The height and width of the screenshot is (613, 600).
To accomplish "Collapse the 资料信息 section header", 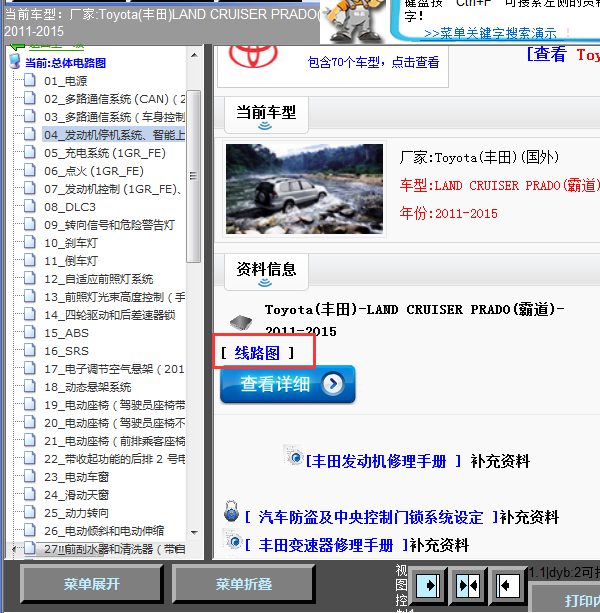I will 266,272.
